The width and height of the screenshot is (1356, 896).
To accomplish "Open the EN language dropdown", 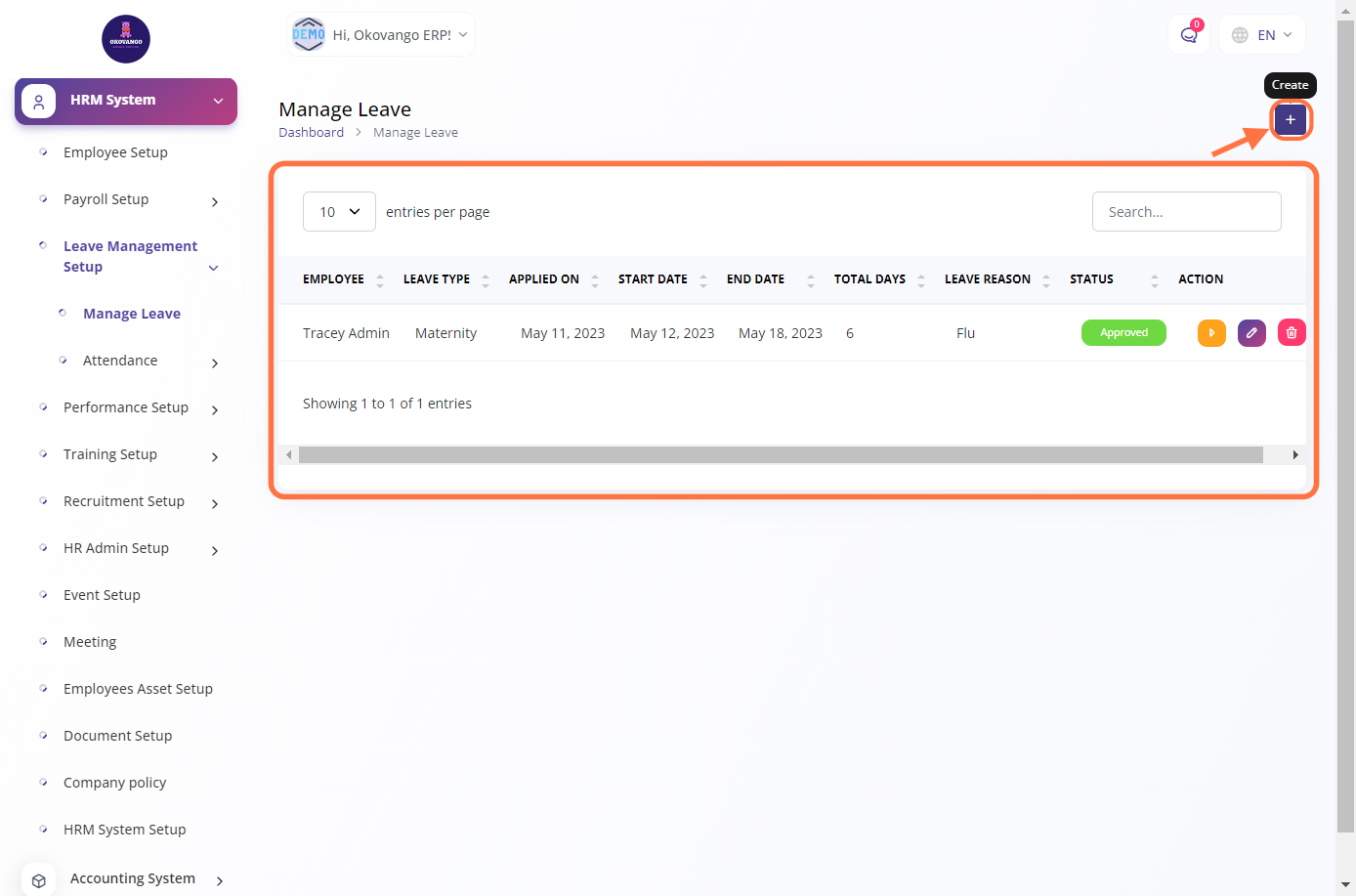I will [x=1262, y=35].
